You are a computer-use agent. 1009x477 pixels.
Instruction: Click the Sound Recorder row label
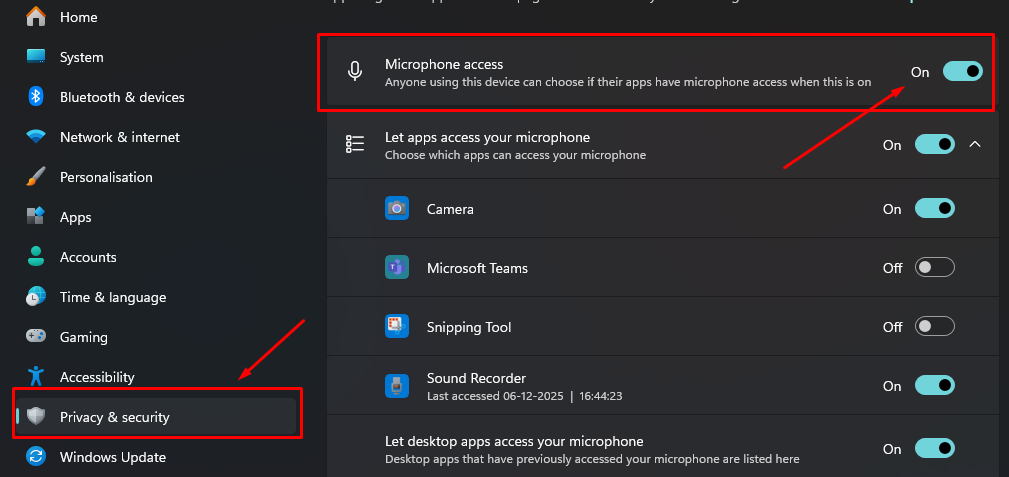(x=476, y=378)
